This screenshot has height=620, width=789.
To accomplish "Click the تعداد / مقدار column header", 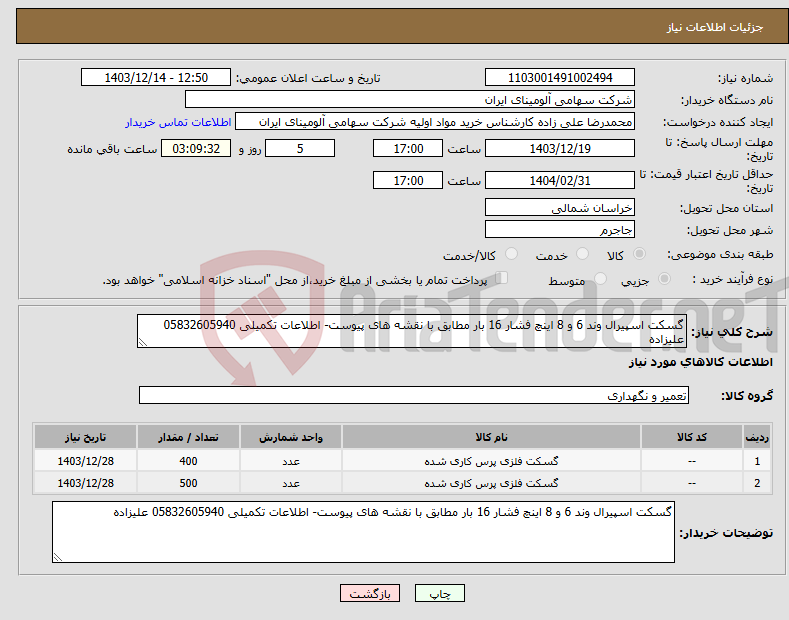I will point(188,437).
